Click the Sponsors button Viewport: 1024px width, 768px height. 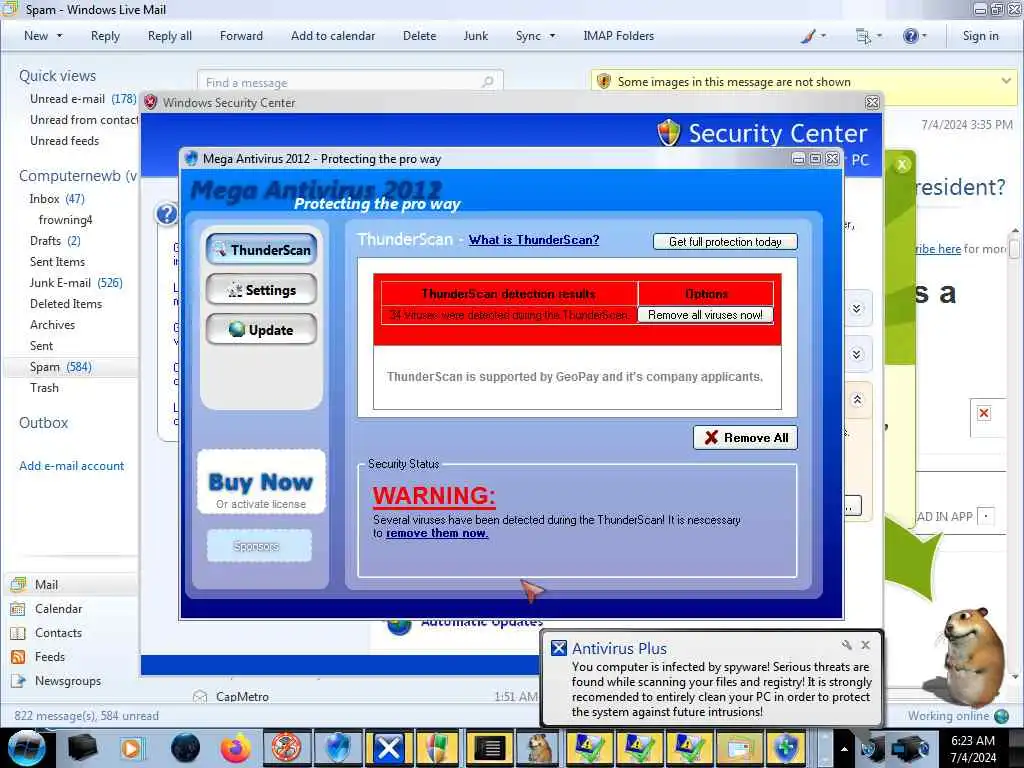tap(259, 546)
